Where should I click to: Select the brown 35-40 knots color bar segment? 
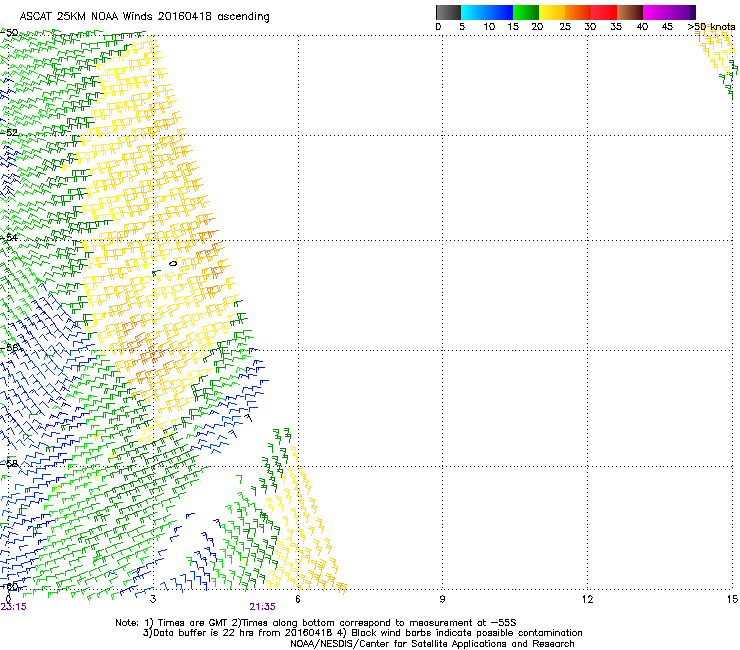(x=630, y=12)
